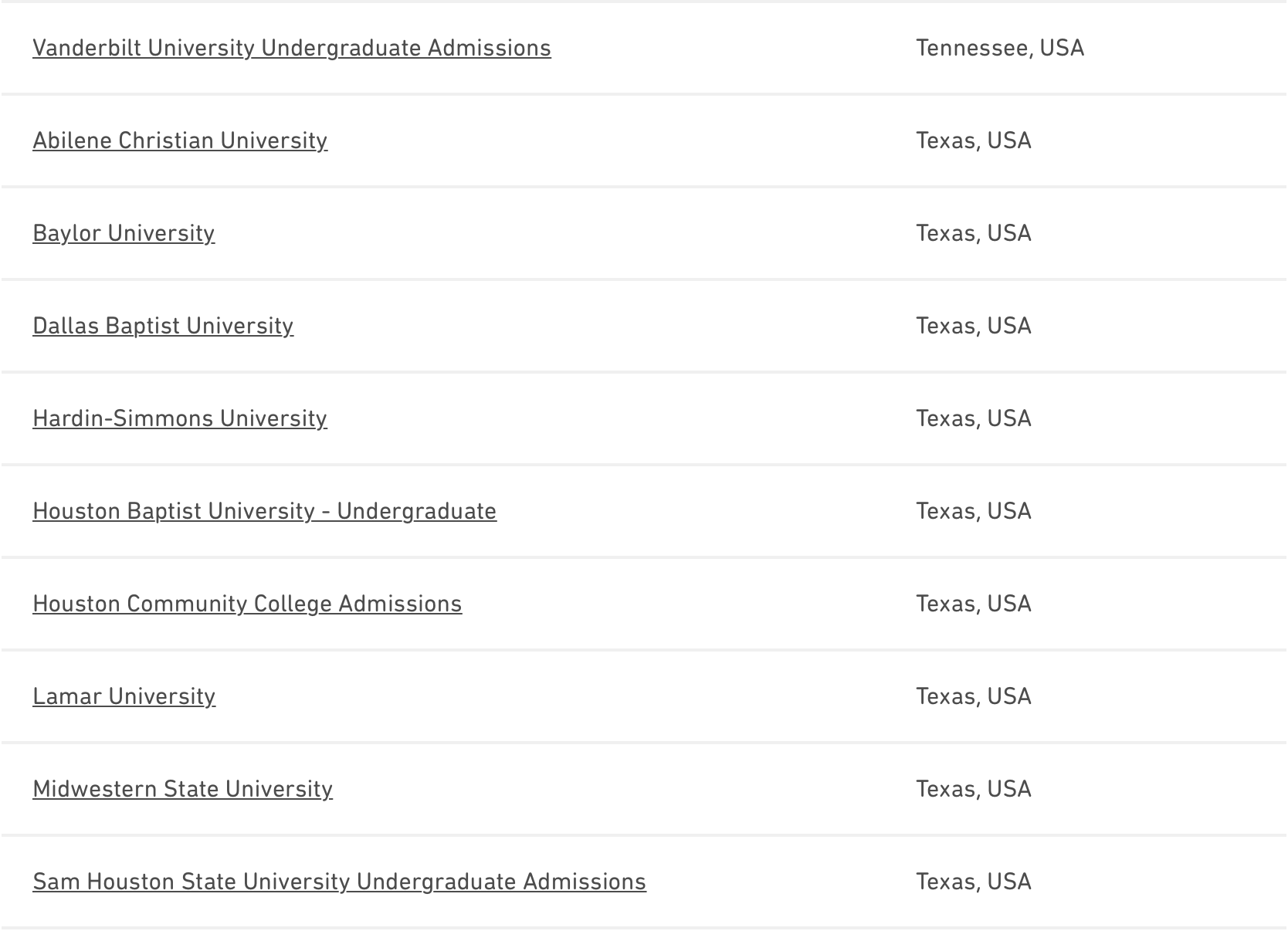Click Texas, USA next to Houston Baptist University

coord(974,511)
